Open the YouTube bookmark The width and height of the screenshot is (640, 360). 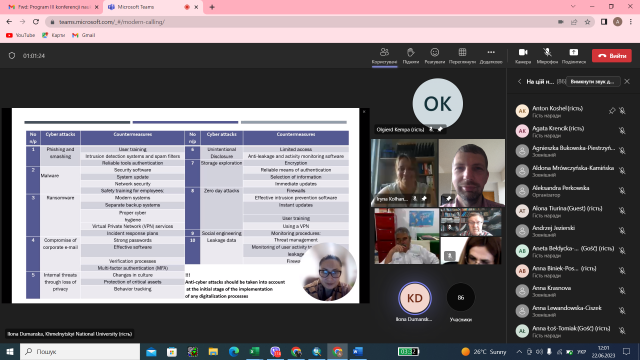[20, 35]
